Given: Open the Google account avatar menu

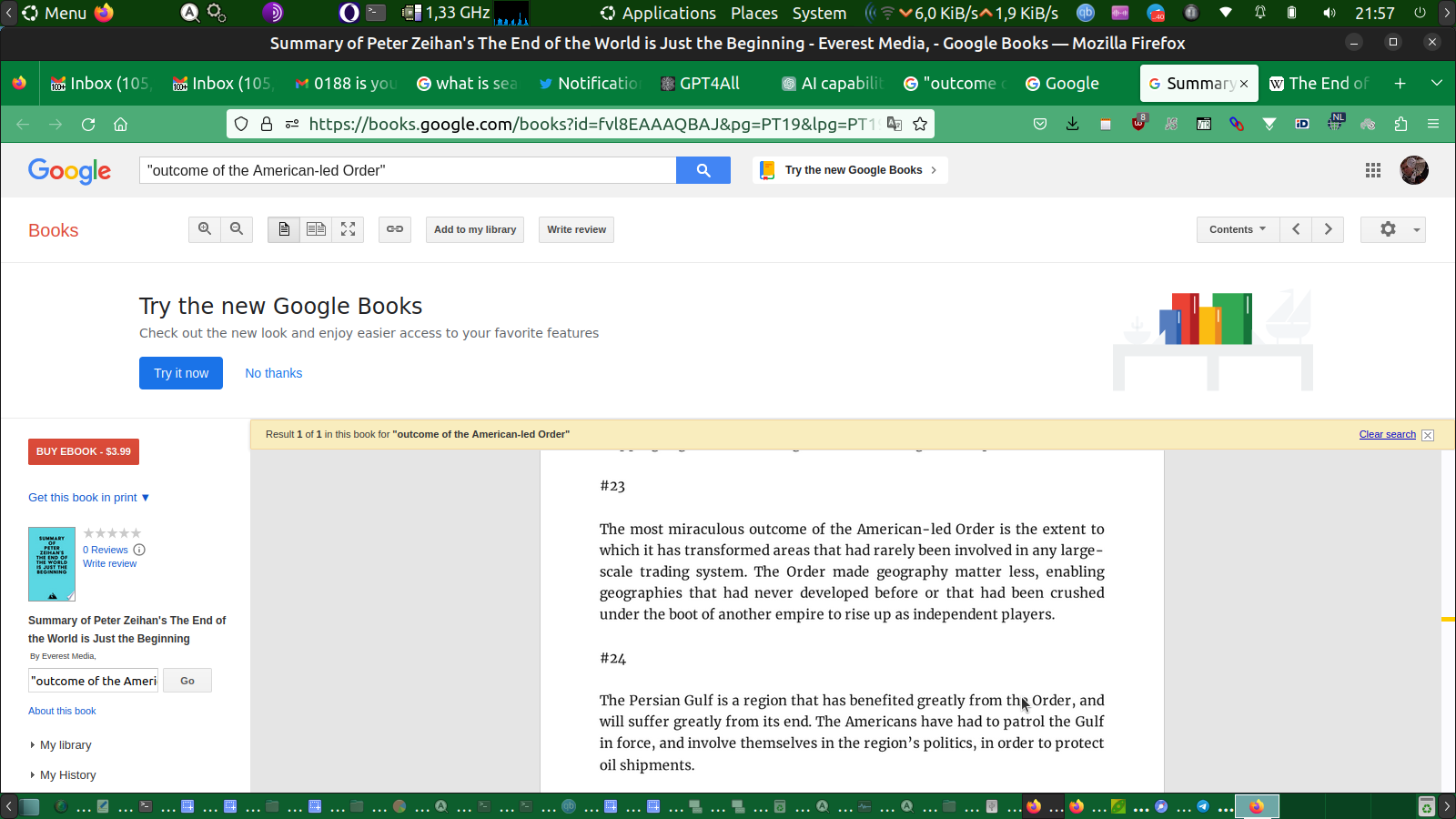Looking at the screenshot, I should pyautogui.click(x=1414, y=170).
